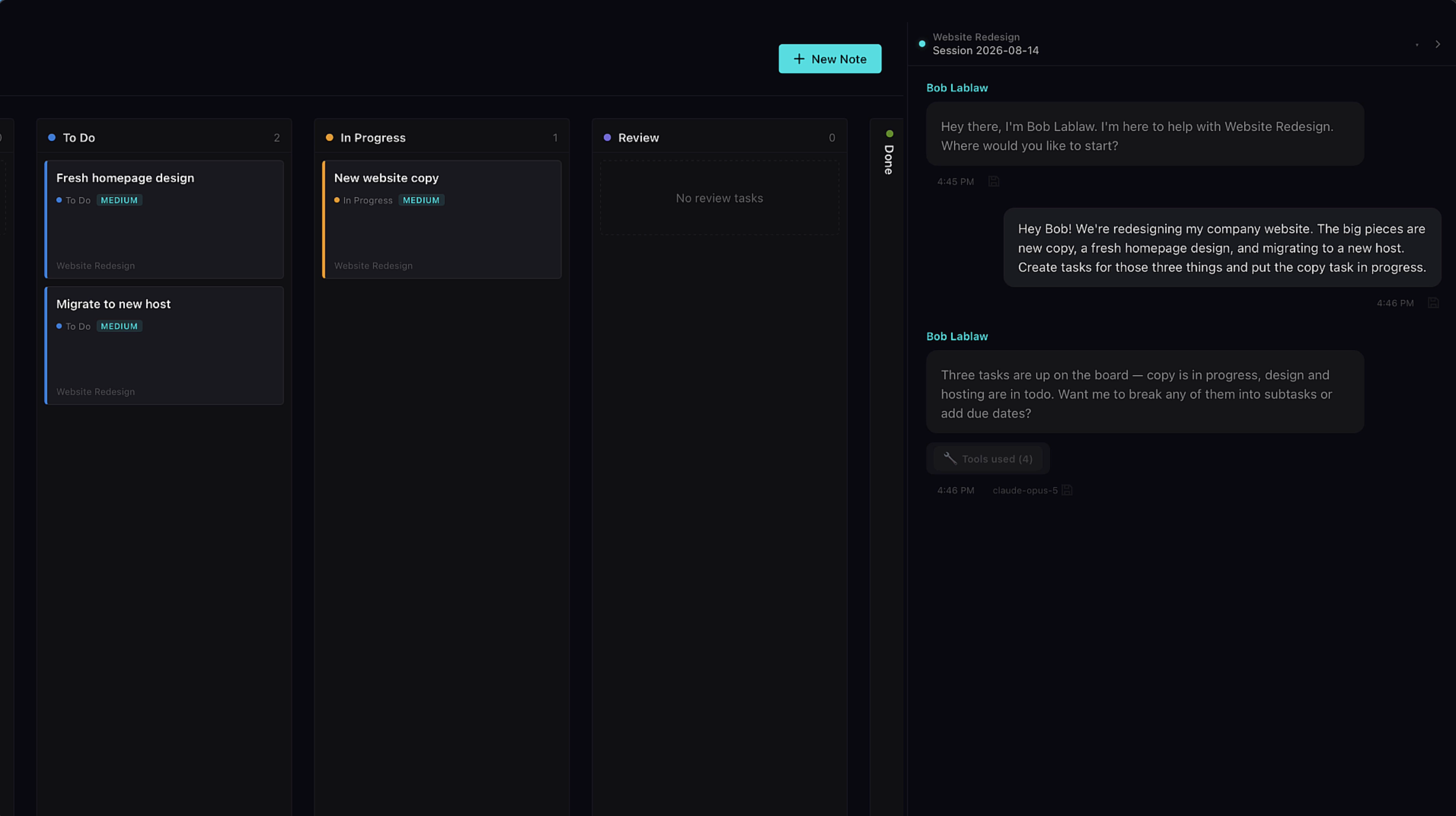This screenshot has height=816, width=1456.
Task: Click the To Do column header
Action: pos(164,137)
